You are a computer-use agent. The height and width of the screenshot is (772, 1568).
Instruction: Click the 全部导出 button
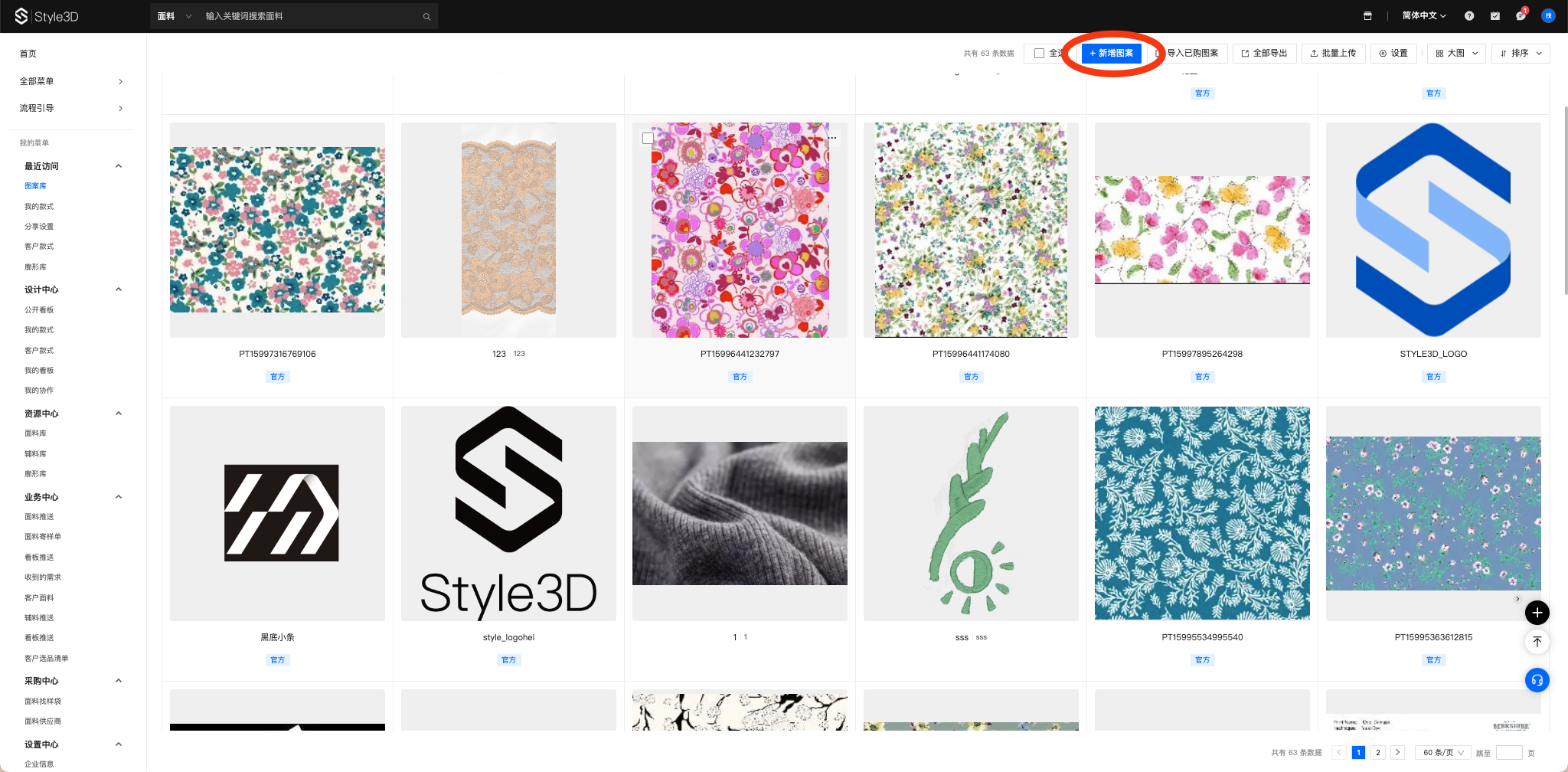point(1265,53)
